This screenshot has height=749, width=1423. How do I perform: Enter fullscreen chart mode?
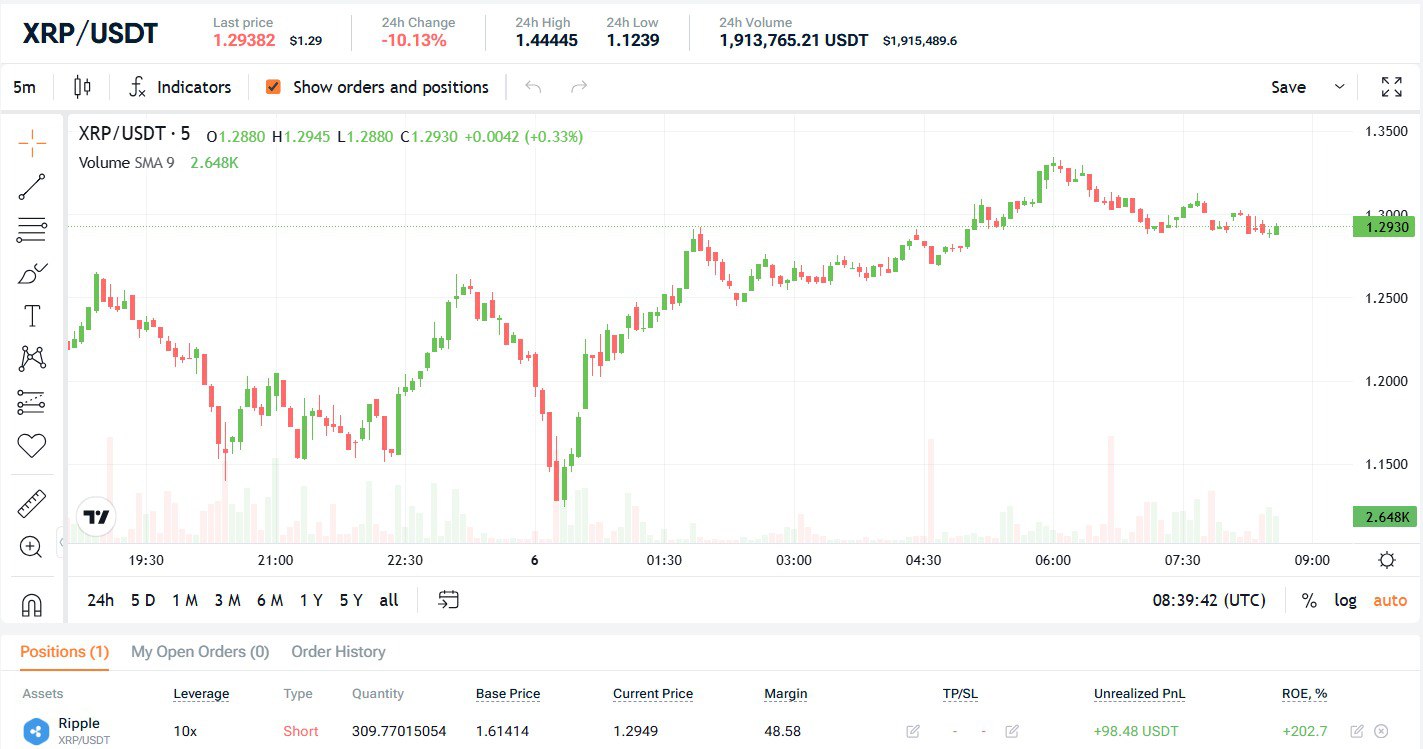[1391, 87]
